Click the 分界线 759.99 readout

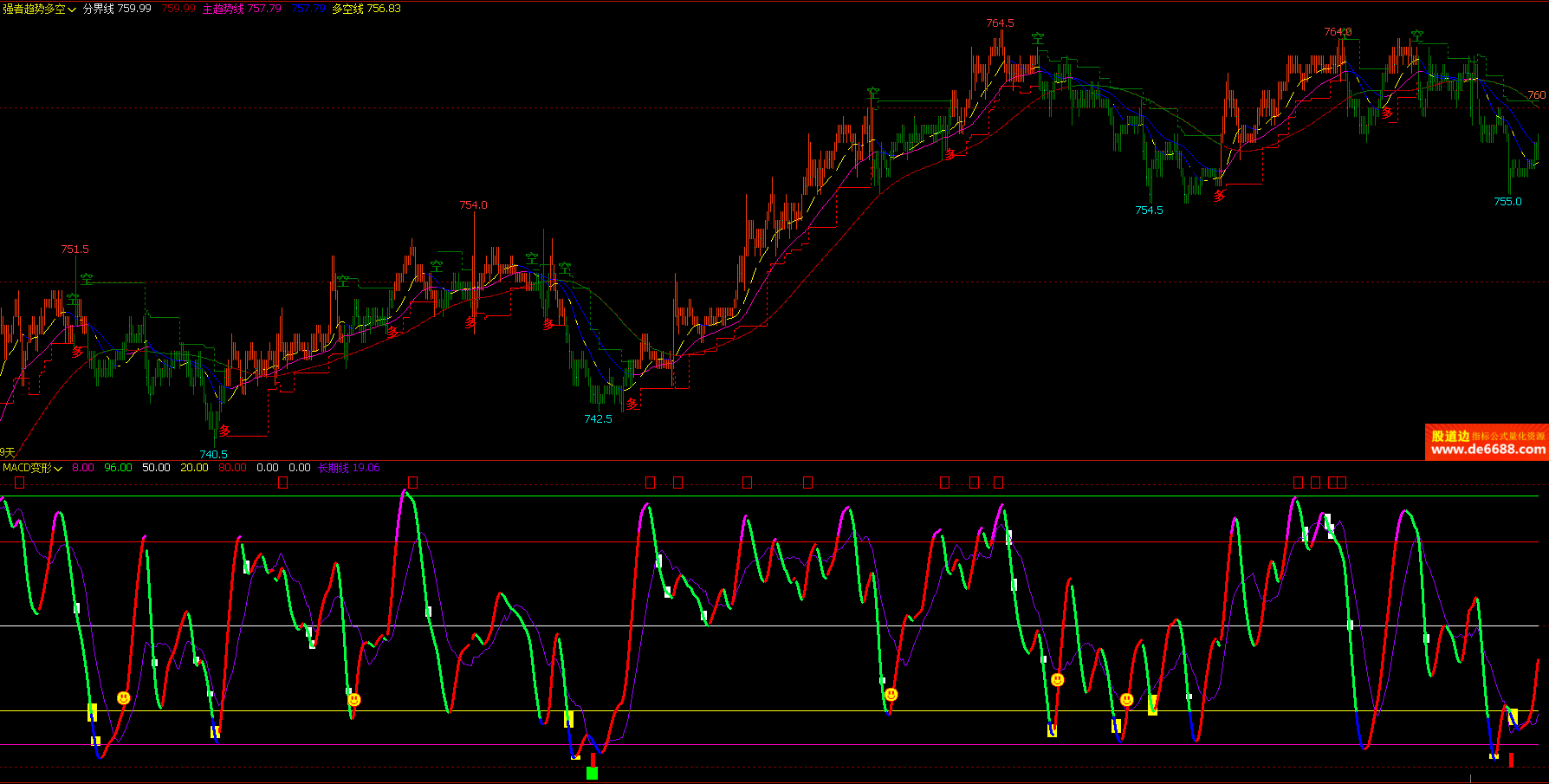tap(117, 9)
